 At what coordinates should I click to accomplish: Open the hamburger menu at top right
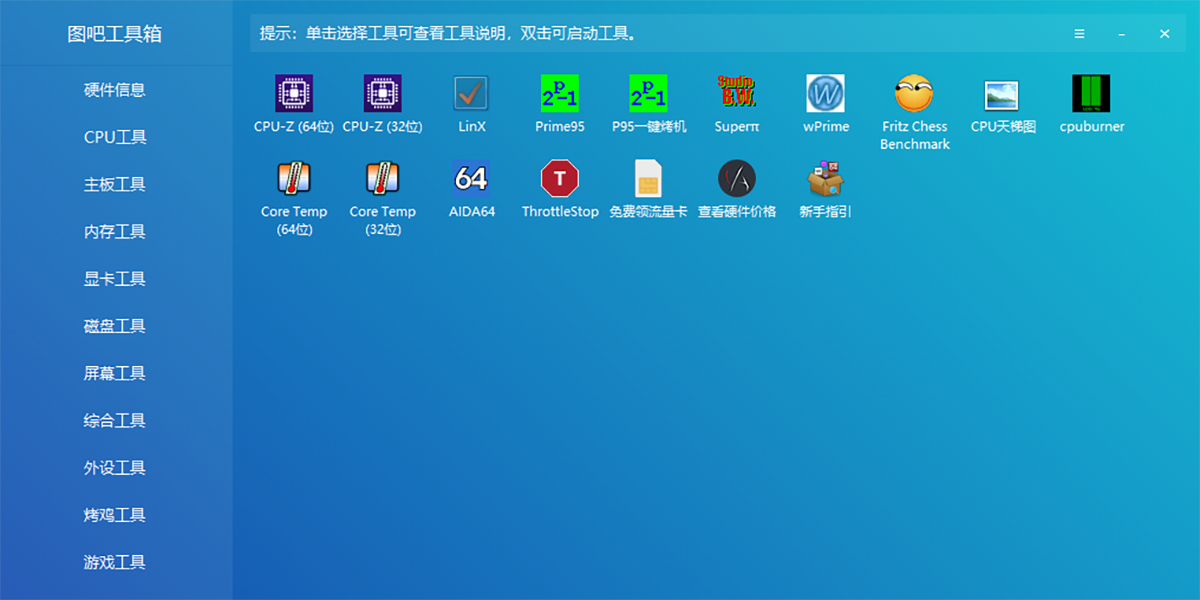pos(1079,33)
